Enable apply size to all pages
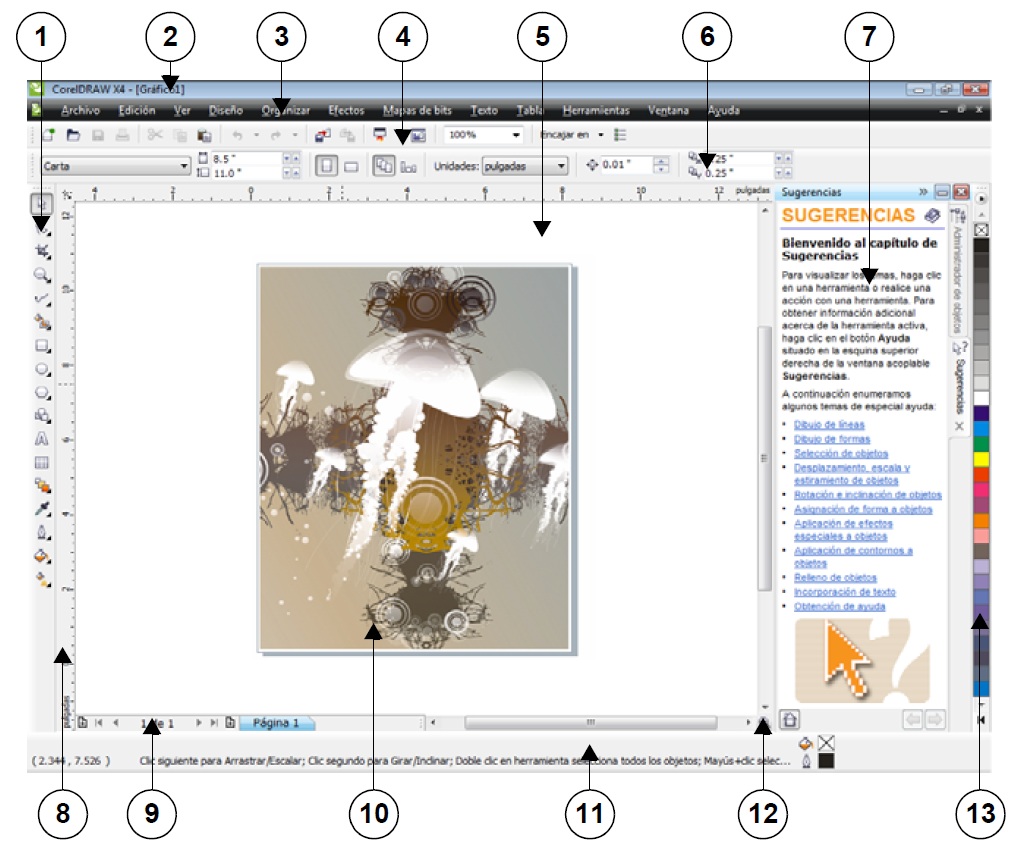 [x=383, y=163]
